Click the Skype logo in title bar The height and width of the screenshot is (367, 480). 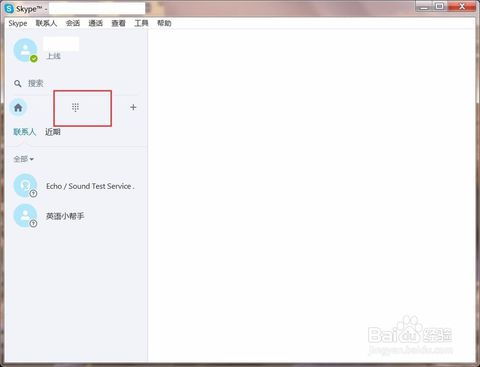pyautogui.click(x=9, y=9)
